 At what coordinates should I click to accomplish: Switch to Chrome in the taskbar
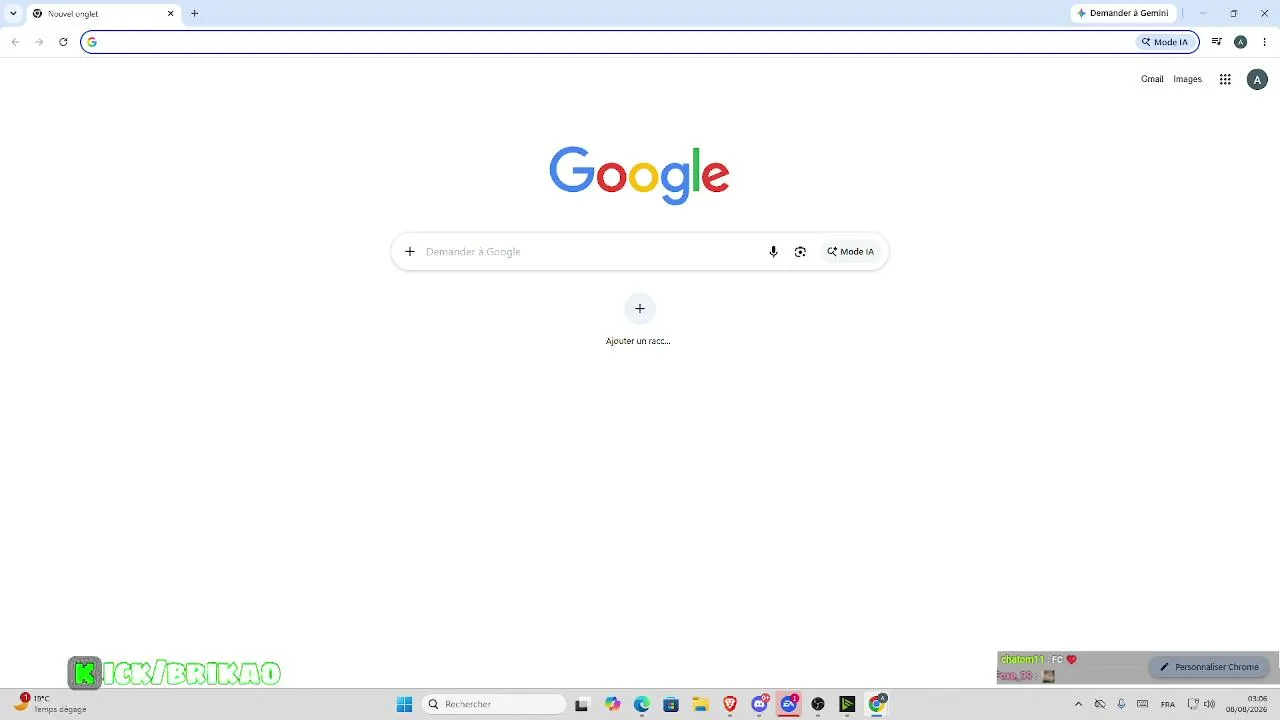[x=877, y=705]
